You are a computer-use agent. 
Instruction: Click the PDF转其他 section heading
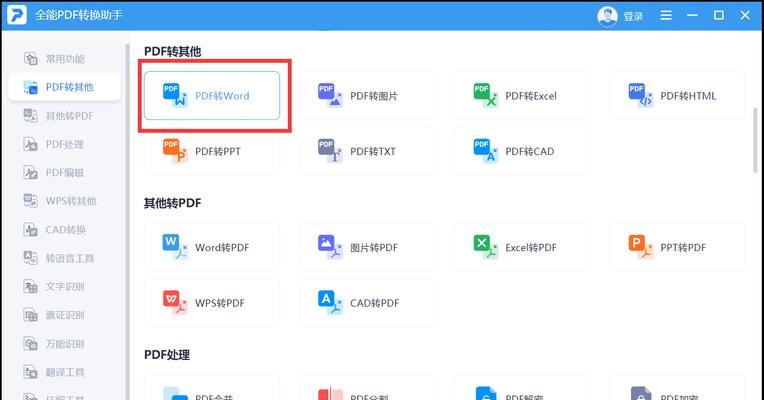click(172, 51)
